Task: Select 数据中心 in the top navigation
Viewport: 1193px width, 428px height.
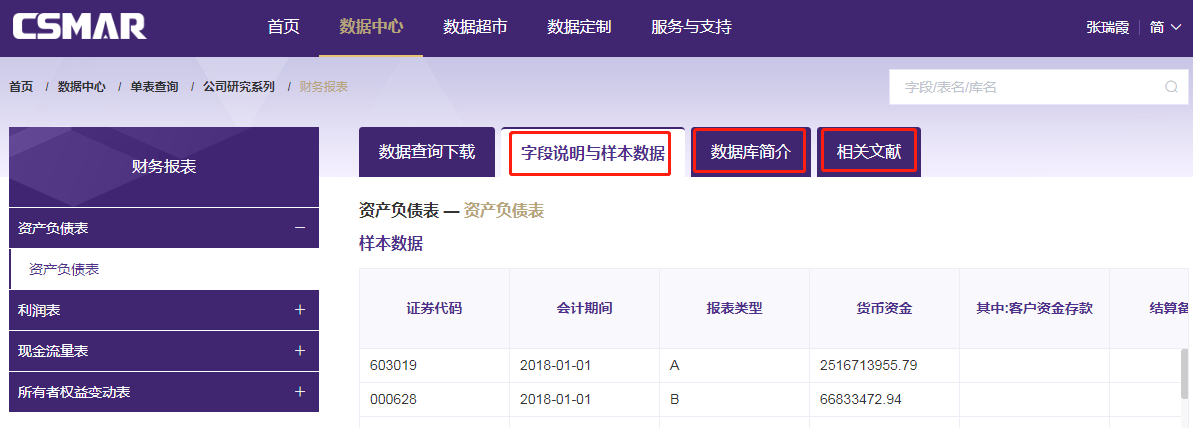Action: point(371,27)
